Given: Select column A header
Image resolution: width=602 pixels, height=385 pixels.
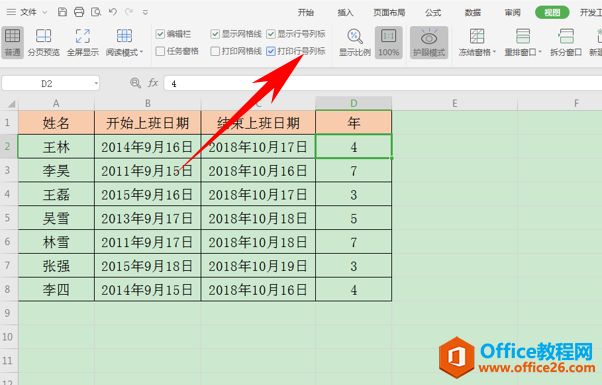Looking at the screenshot, I should pos(56,103).
